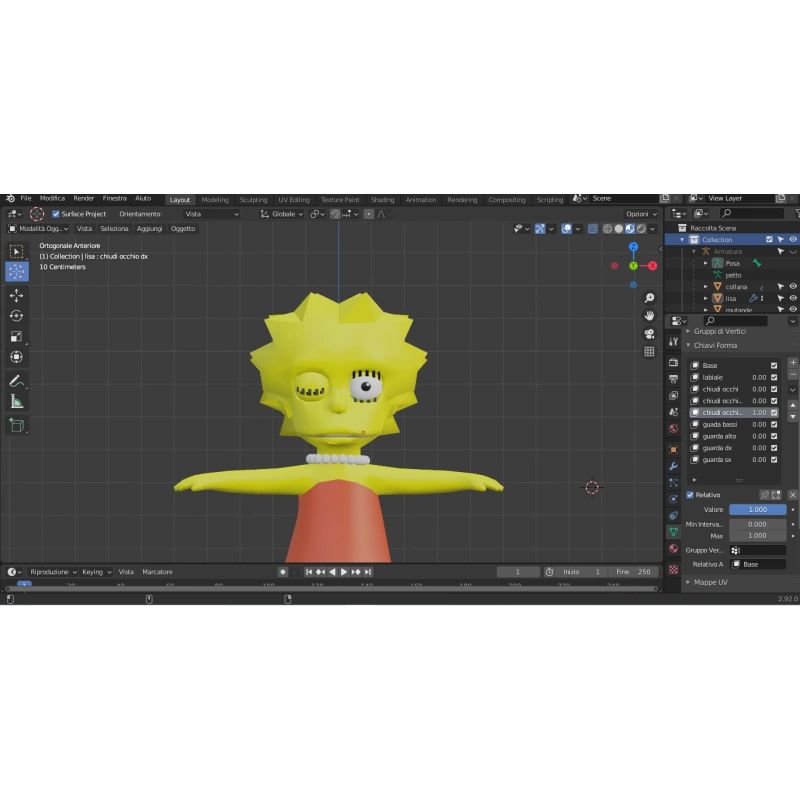
Task: Select the Measure tool
Action: coord(16,402)
